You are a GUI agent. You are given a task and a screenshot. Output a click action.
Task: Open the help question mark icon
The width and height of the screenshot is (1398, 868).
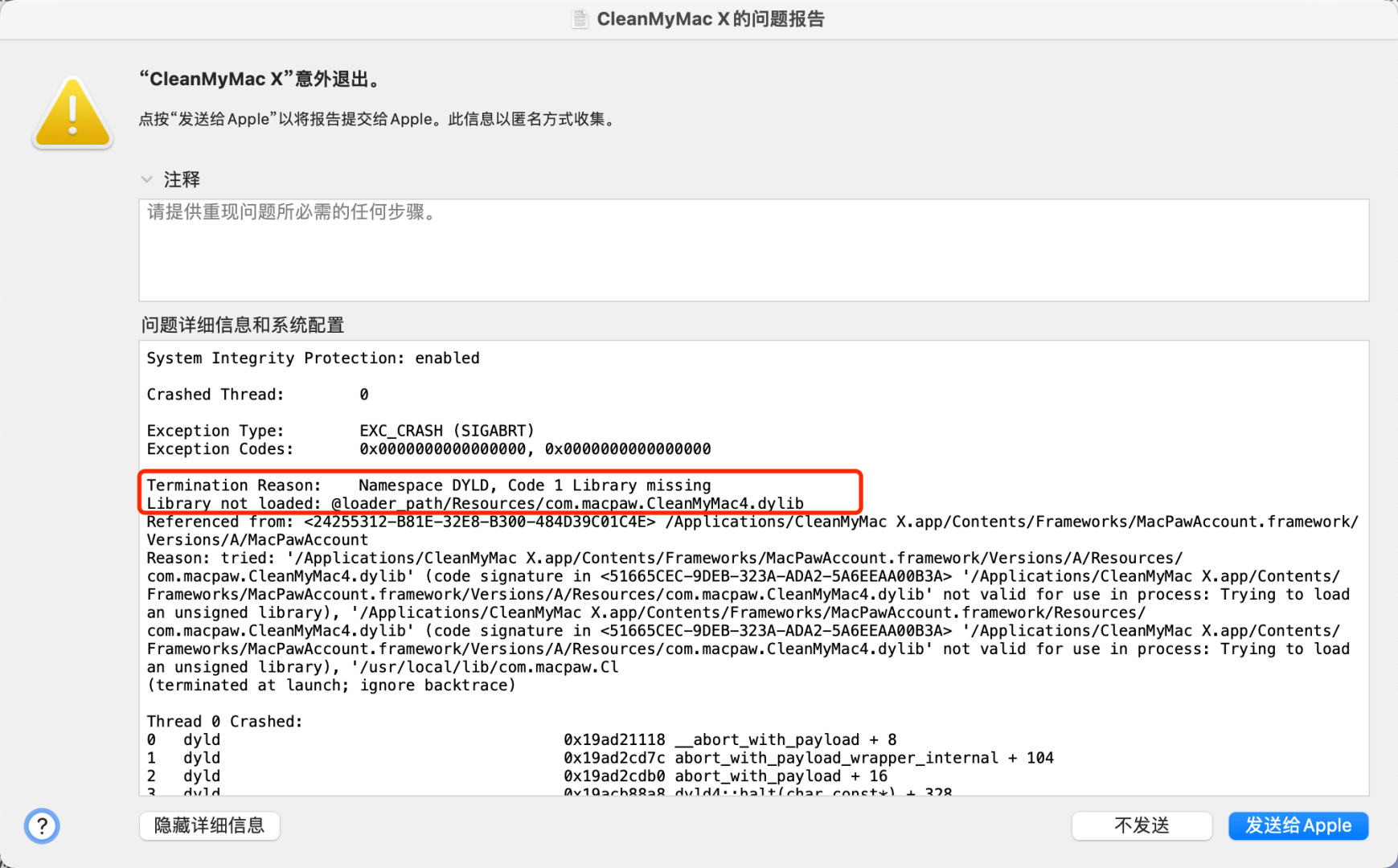[42, 825]
